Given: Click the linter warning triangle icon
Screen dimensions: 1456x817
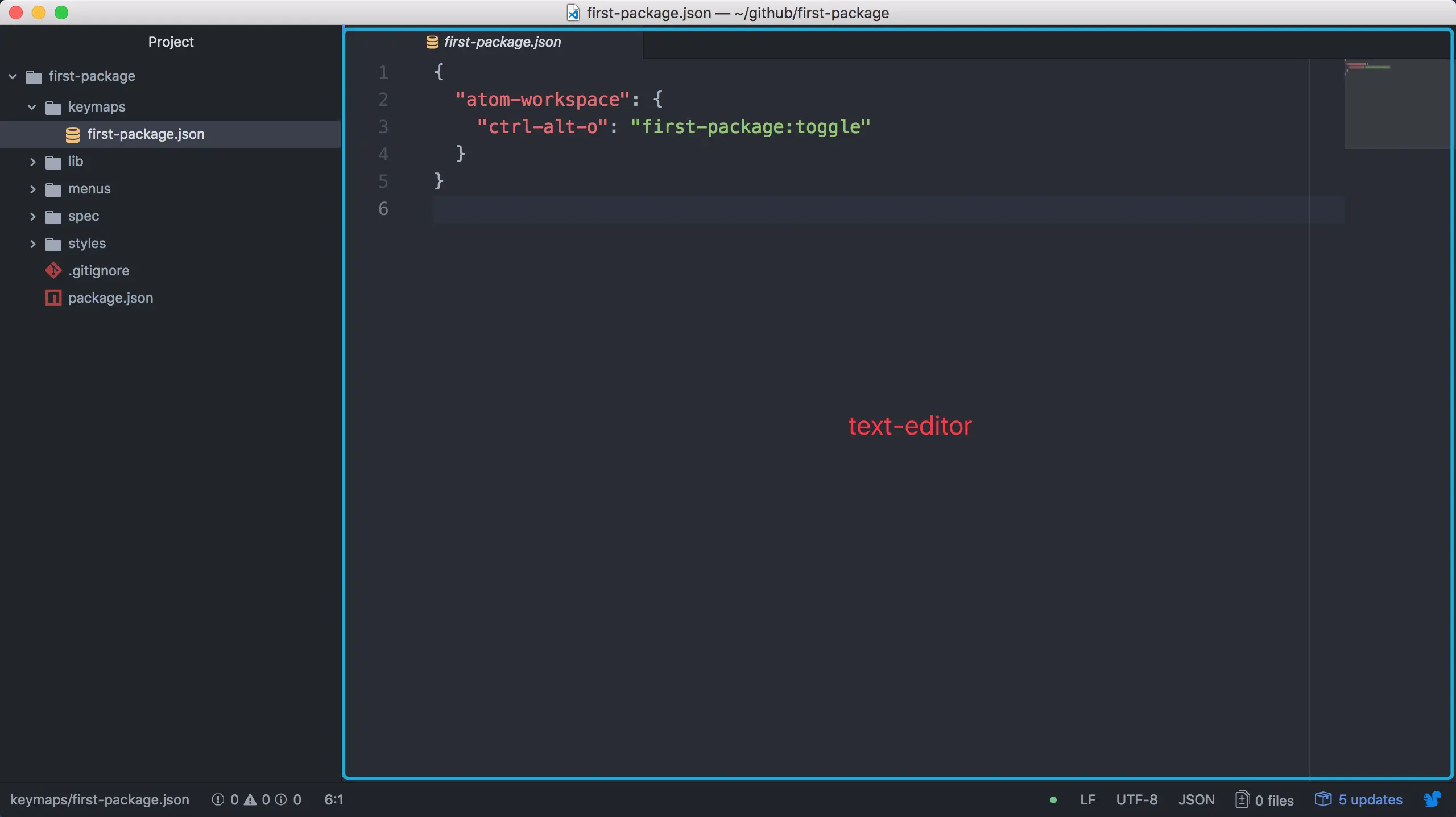Looking at the screenshot, I should click(x=250, y=799).
